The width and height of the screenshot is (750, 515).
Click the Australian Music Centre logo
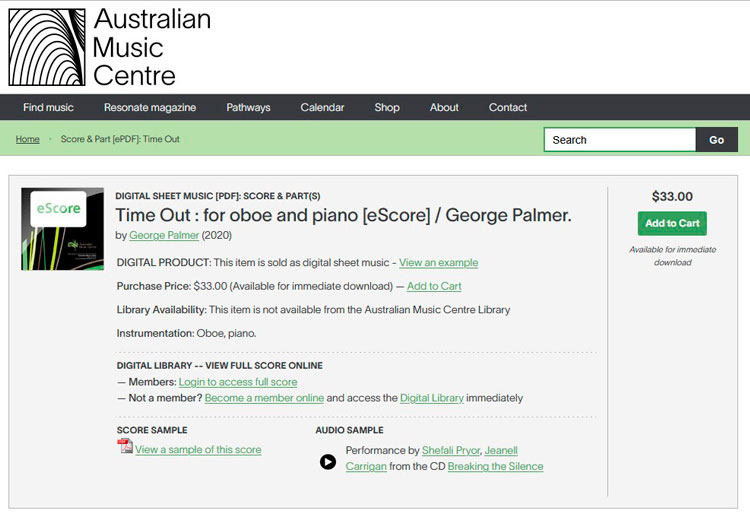click(x=47, y=47)
